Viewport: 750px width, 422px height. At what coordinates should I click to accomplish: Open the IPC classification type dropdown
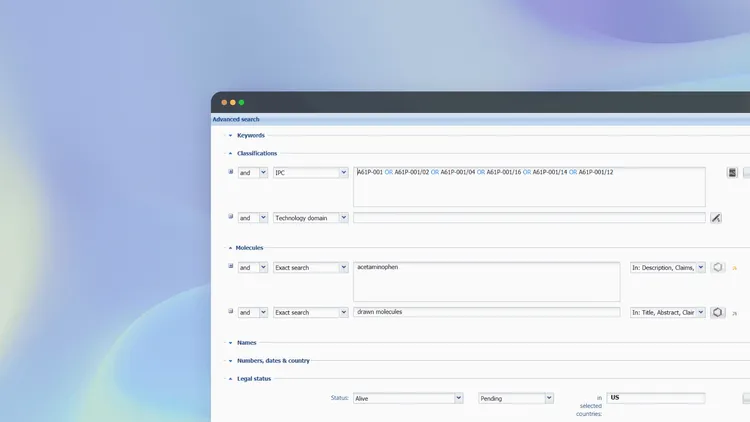310,173
